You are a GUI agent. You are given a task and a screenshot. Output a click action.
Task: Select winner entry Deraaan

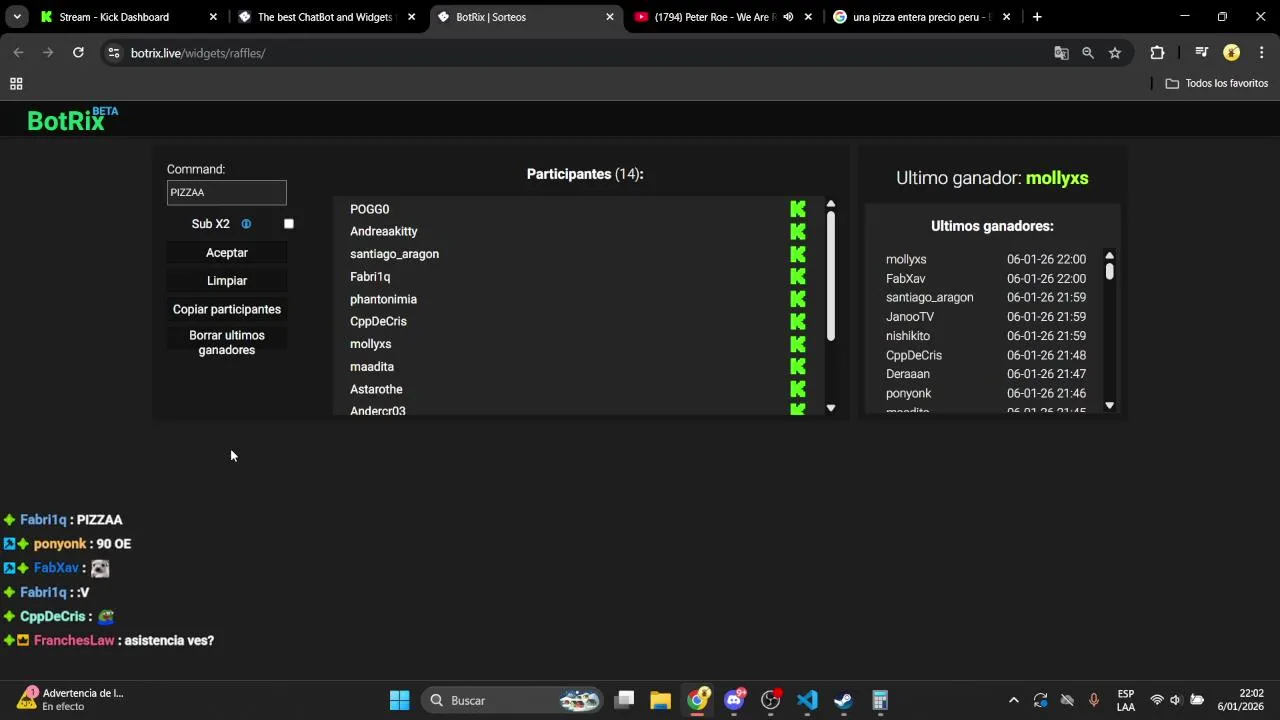coord(908,374)
